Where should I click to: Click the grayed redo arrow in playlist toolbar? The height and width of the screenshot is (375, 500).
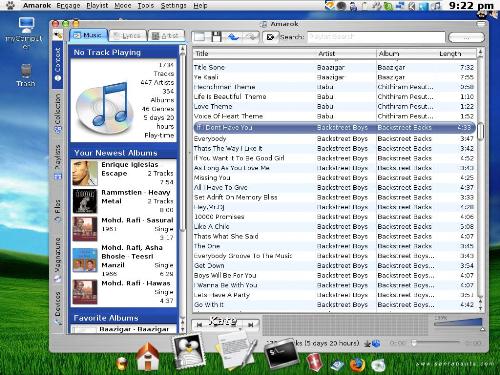(x=251, y=37)
